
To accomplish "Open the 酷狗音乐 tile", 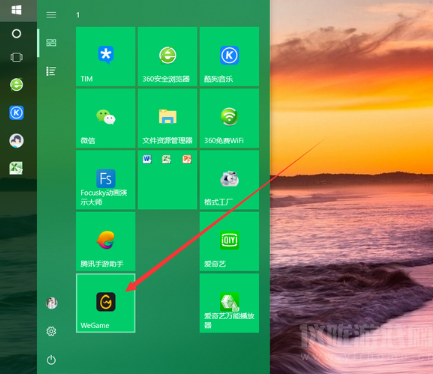I will pos(229,56).
